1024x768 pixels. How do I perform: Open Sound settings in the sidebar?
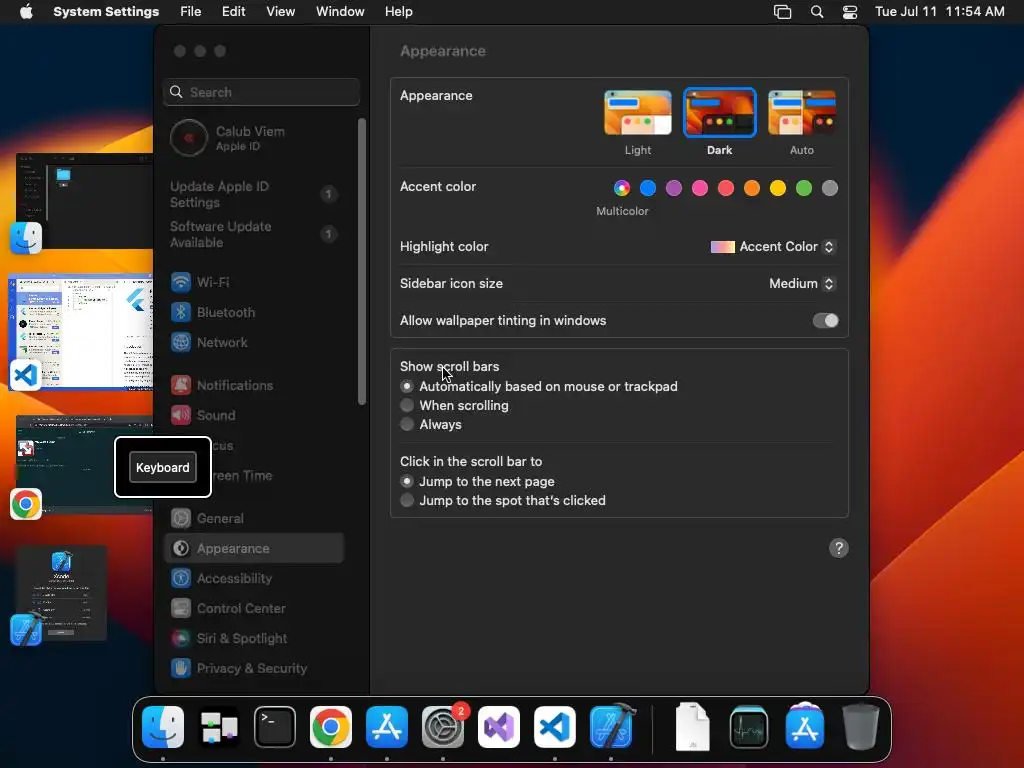254,415
